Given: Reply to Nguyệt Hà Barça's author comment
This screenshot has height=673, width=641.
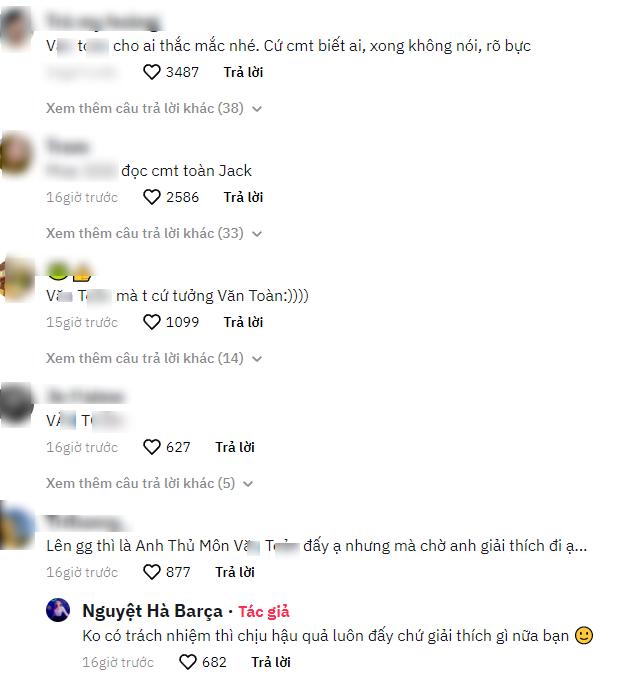Looking at the screenshot, I should (271, 662).
